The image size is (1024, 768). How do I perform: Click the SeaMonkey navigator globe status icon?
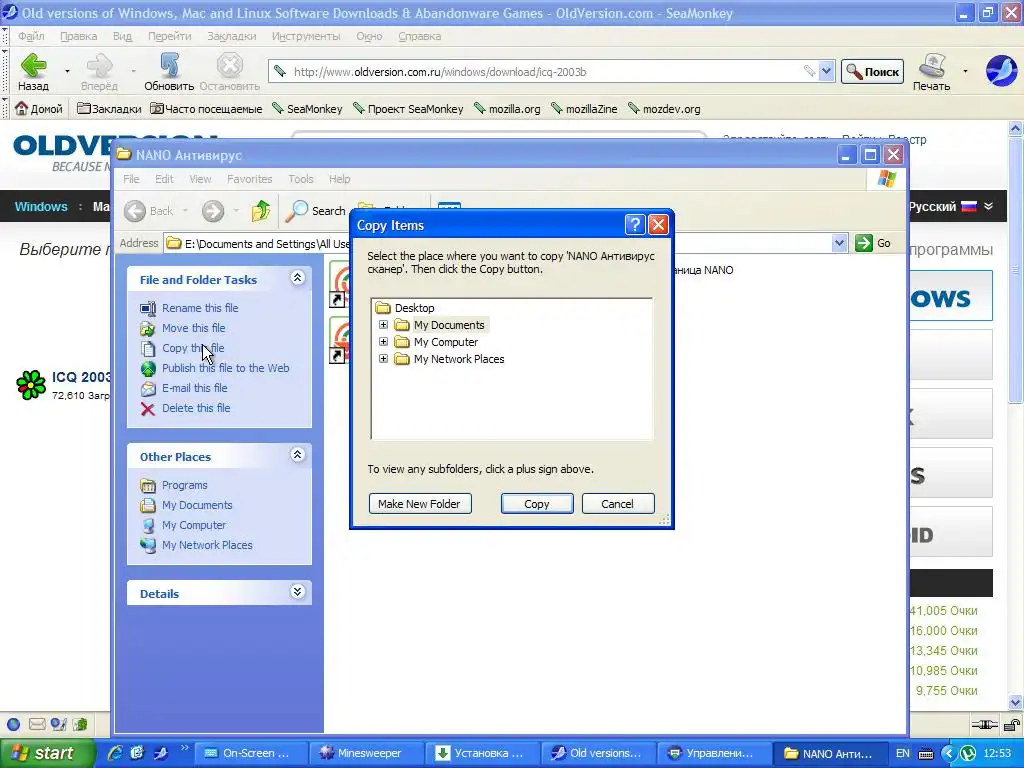click(14, 724)
